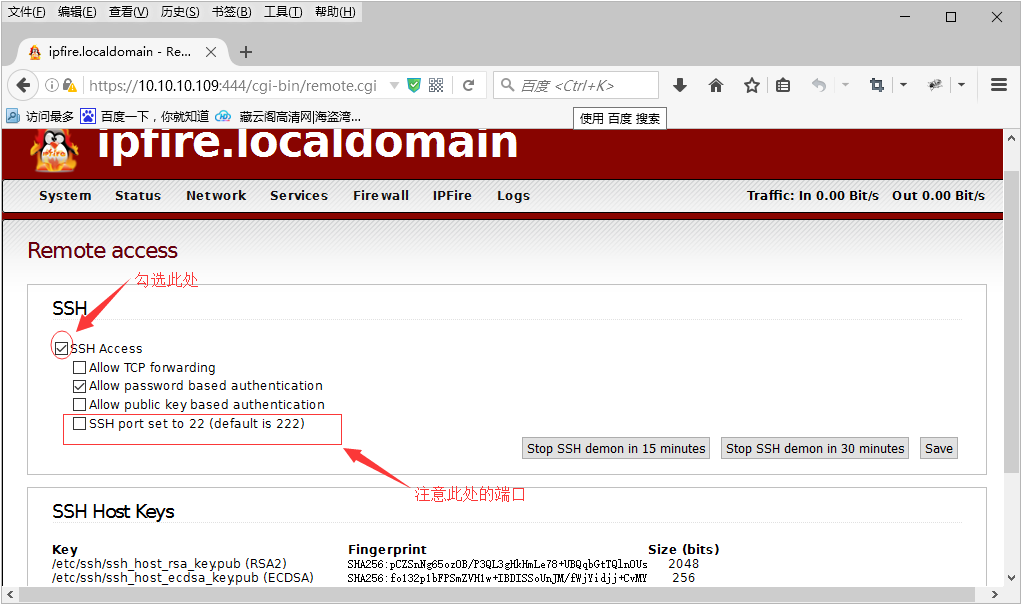Check SSH port set to 22 option
The height and width of the screenshot is (605, 1022).
(x=80, y=424)
